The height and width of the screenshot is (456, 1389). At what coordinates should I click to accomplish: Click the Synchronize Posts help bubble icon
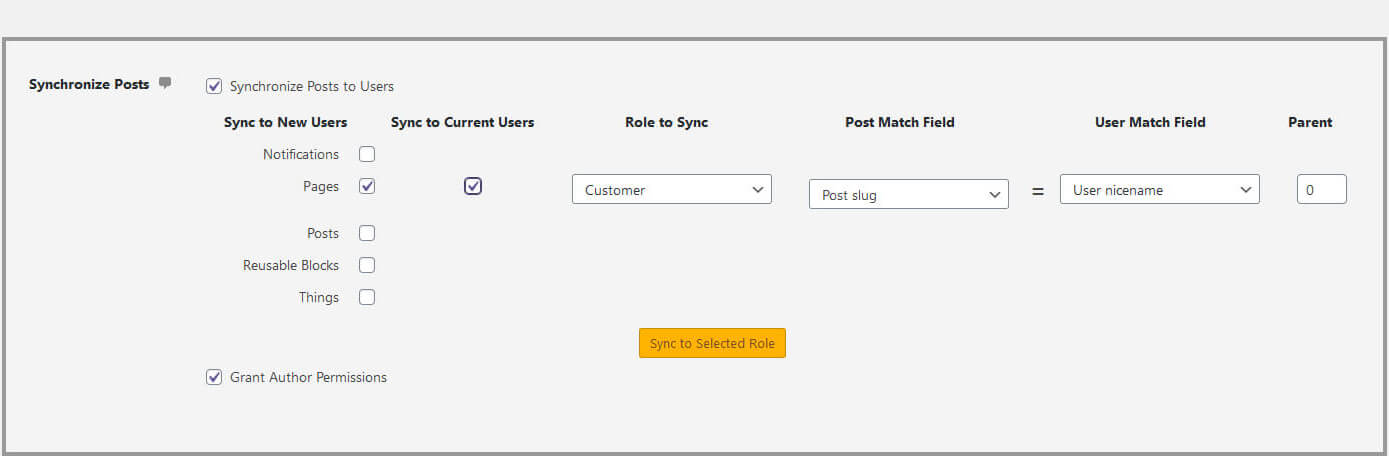(x=165, y=83)
